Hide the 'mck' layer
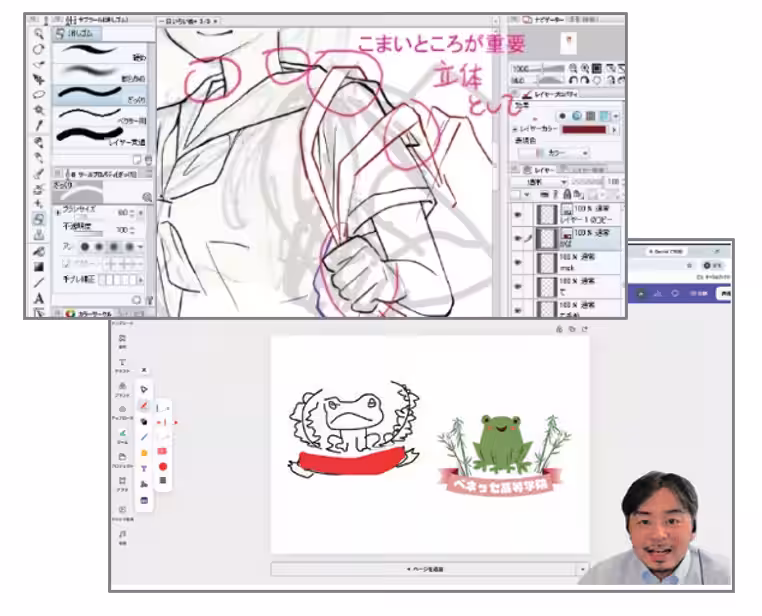762x616 pixels. pos(518,262)
